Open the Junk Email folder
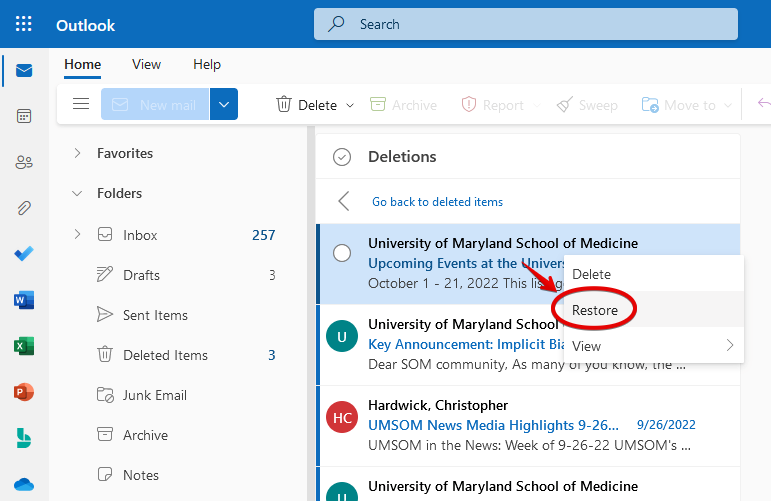This screenshot has width=771, height=501. pyautogui.click(x=156, y=395)
